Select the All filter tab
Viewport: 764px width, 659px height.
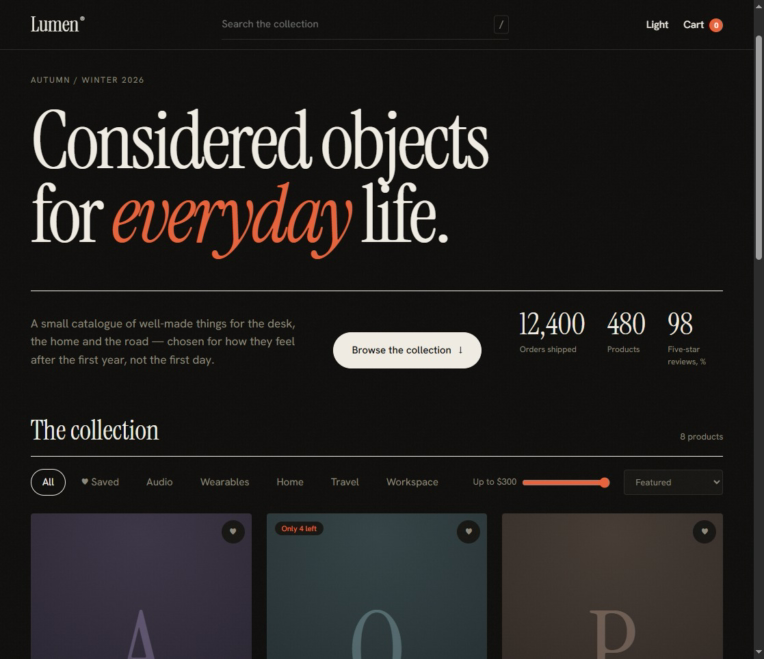(48, 482)
